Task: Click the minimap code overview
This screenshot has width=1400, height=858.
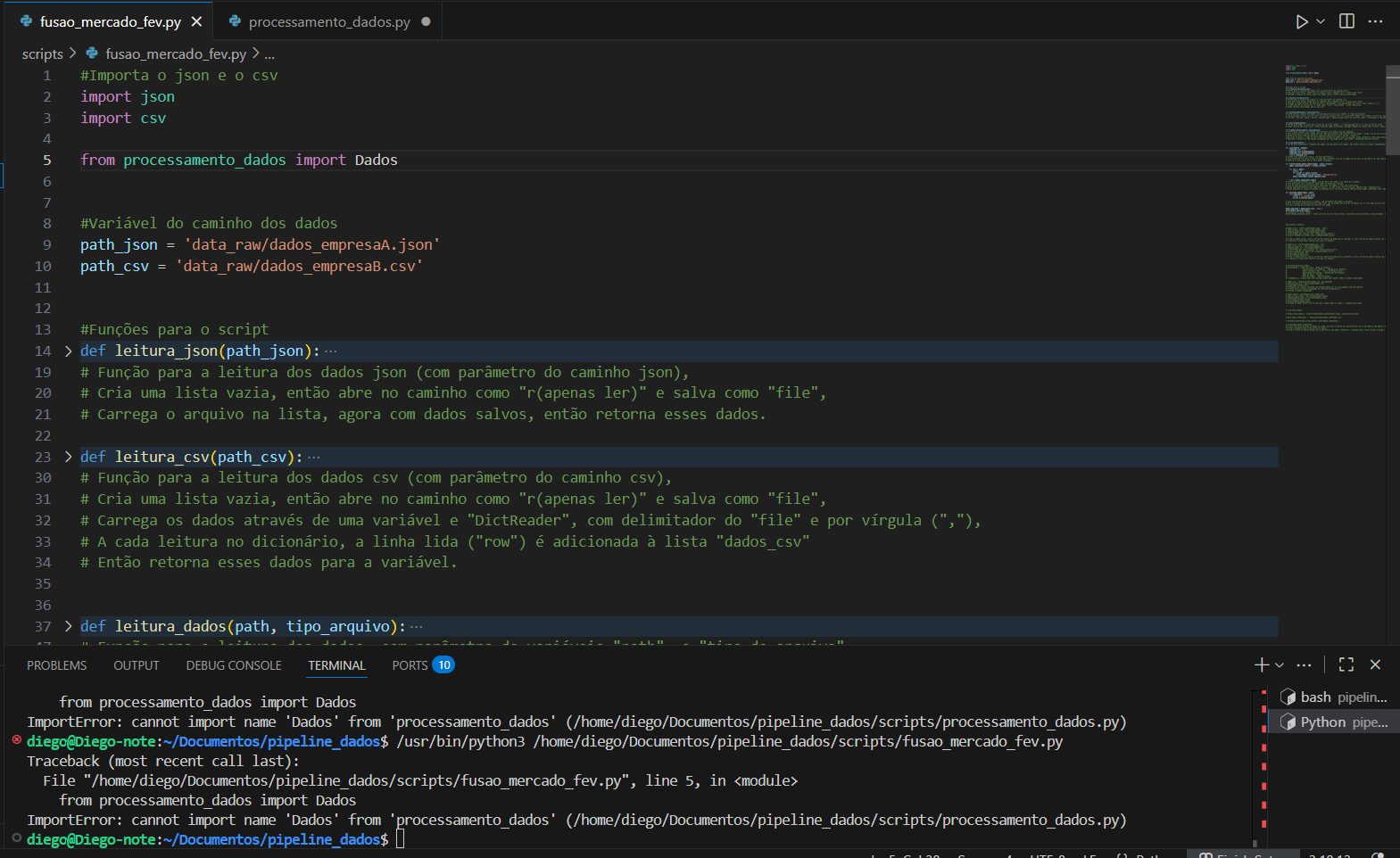Action: pyautogui.click(x=1334, y=198)
